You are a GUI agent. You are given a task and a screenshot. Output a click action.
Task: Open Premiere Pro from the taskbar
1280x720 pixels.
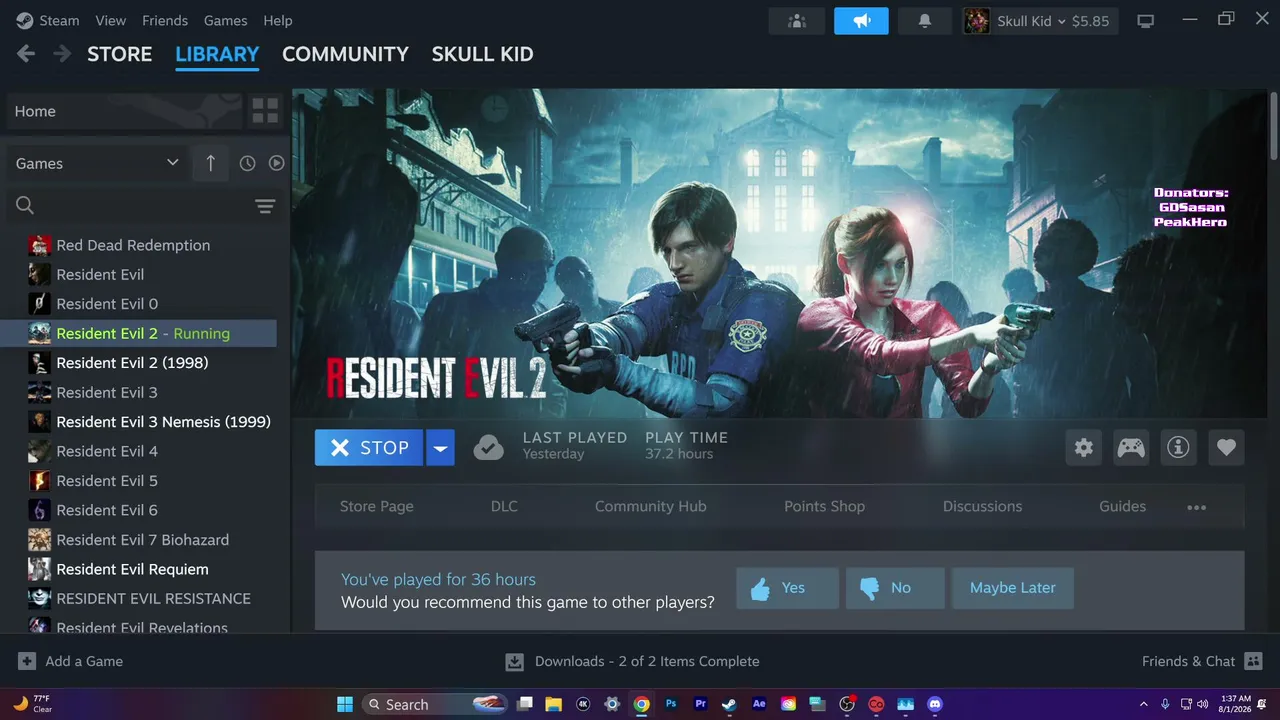coord(700,704)
